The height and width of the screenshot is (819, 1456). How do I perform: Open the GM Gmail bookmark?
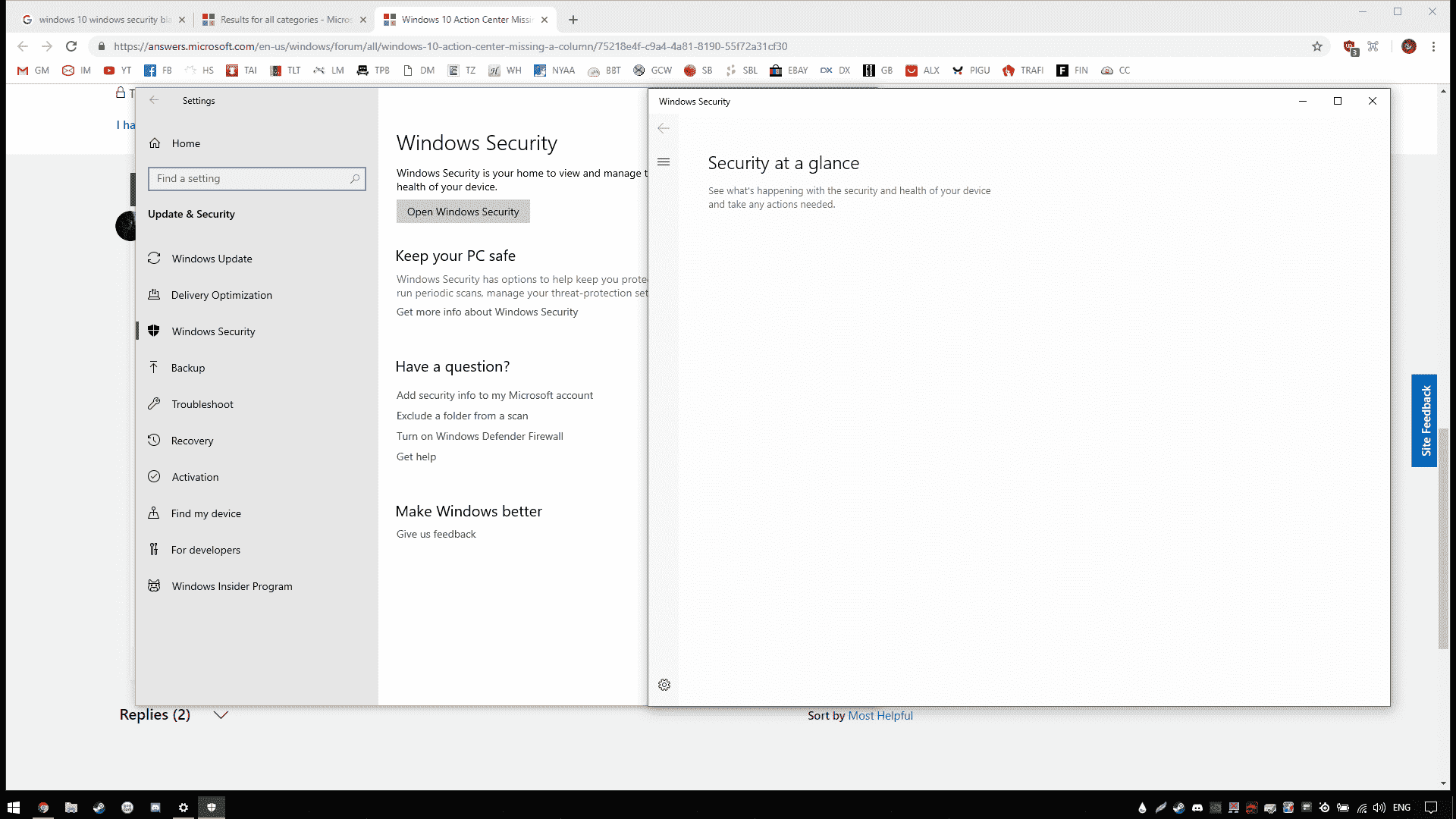tap(33, 71)
